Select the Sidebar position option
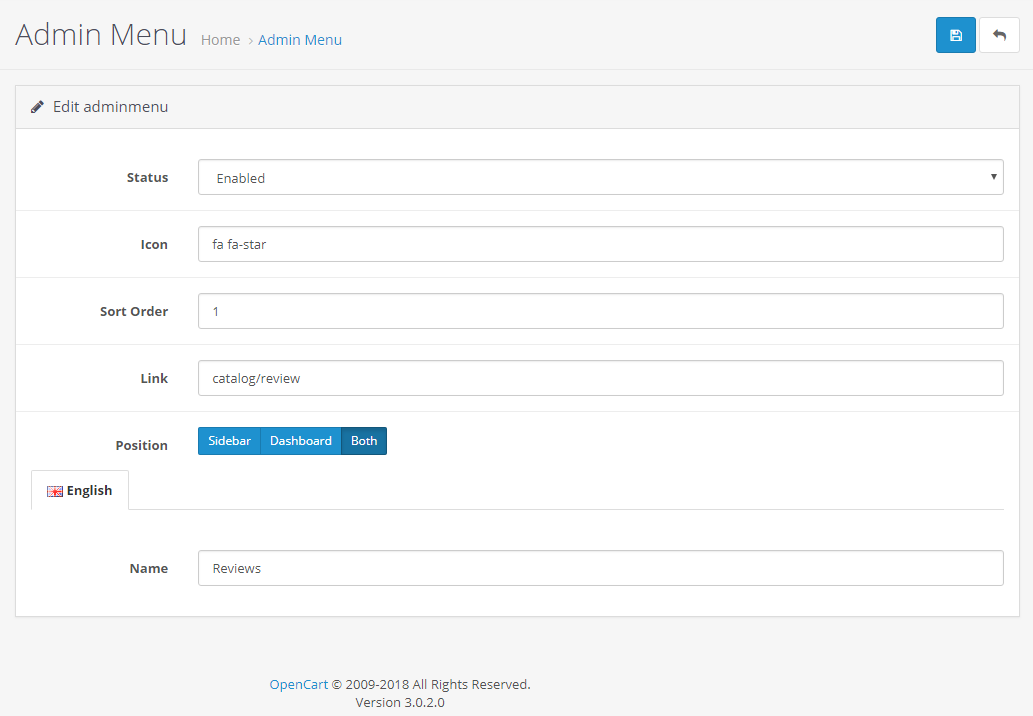Viewport: 1033px width, 716px height. coord(229,441)
